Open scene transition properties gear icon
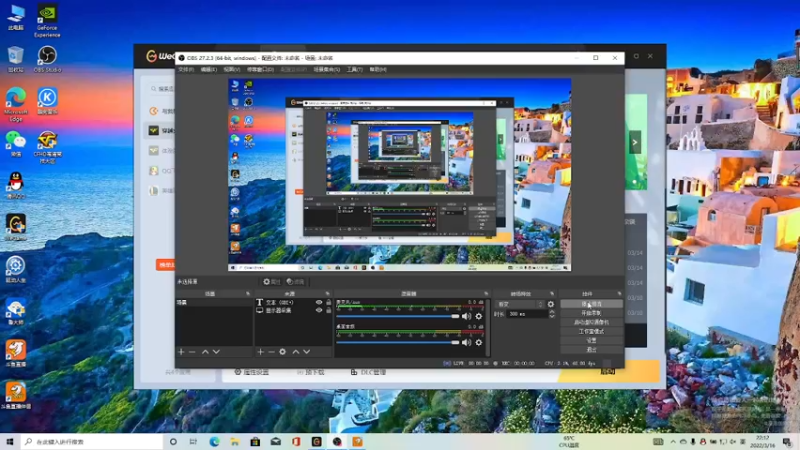 (550, 304)
